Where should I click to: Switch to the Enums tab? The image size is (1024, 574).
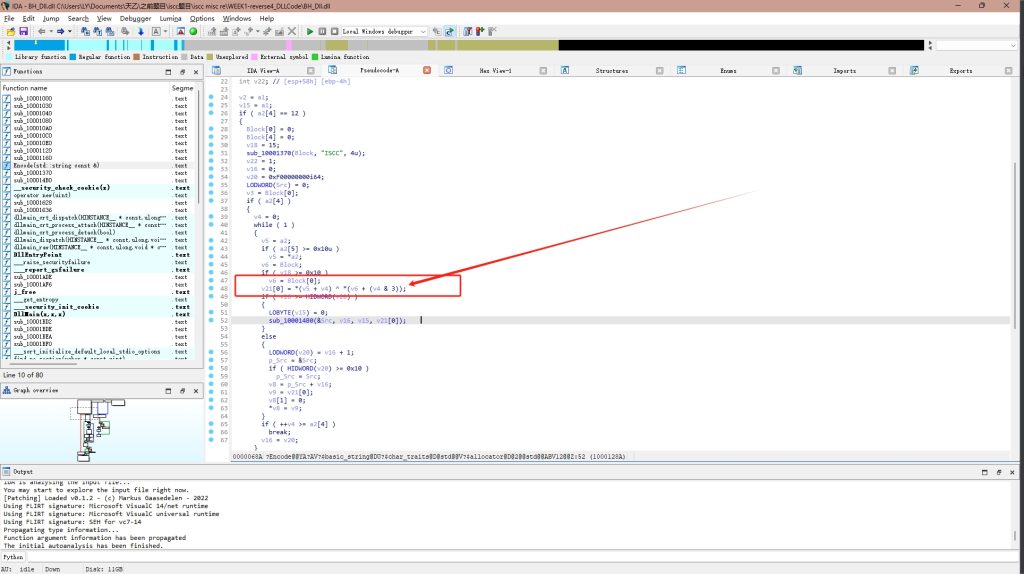point(728,71)
